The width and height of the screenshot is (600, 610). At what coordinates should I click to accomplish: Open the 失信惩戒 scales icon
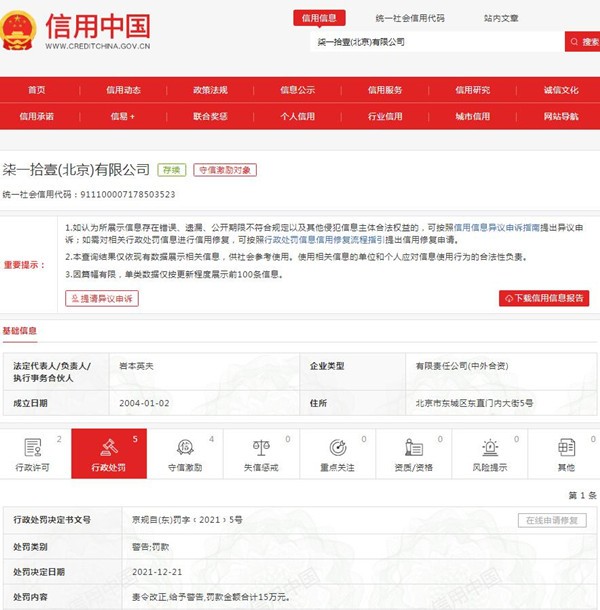(261, 447)
